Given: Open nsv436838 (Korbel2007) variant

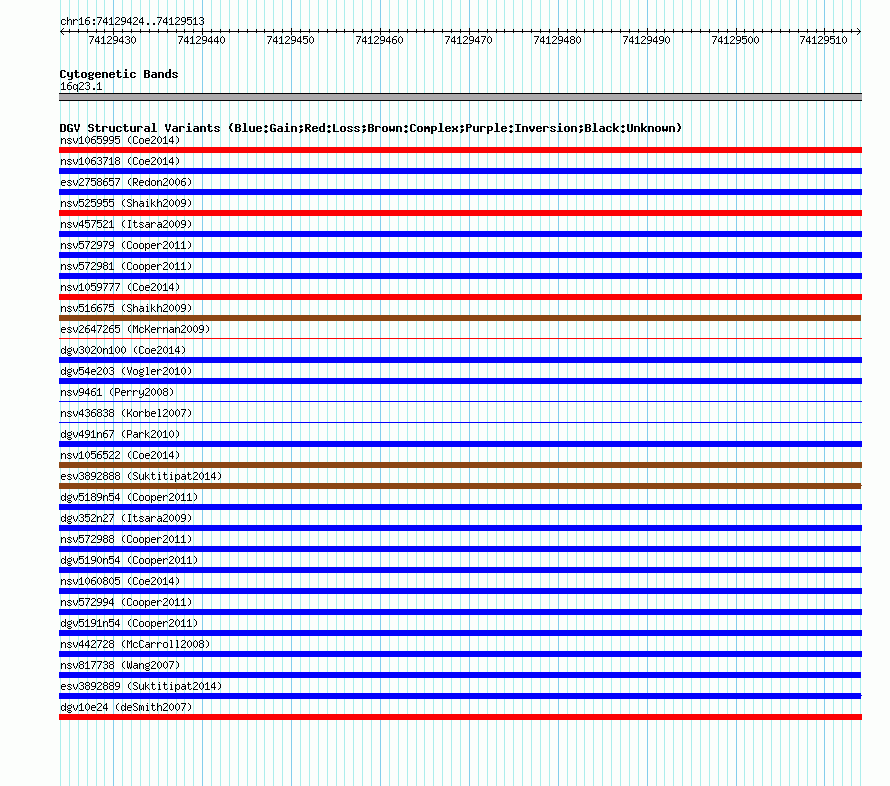Looking at the screenshot, I should (x=126, y=413).
